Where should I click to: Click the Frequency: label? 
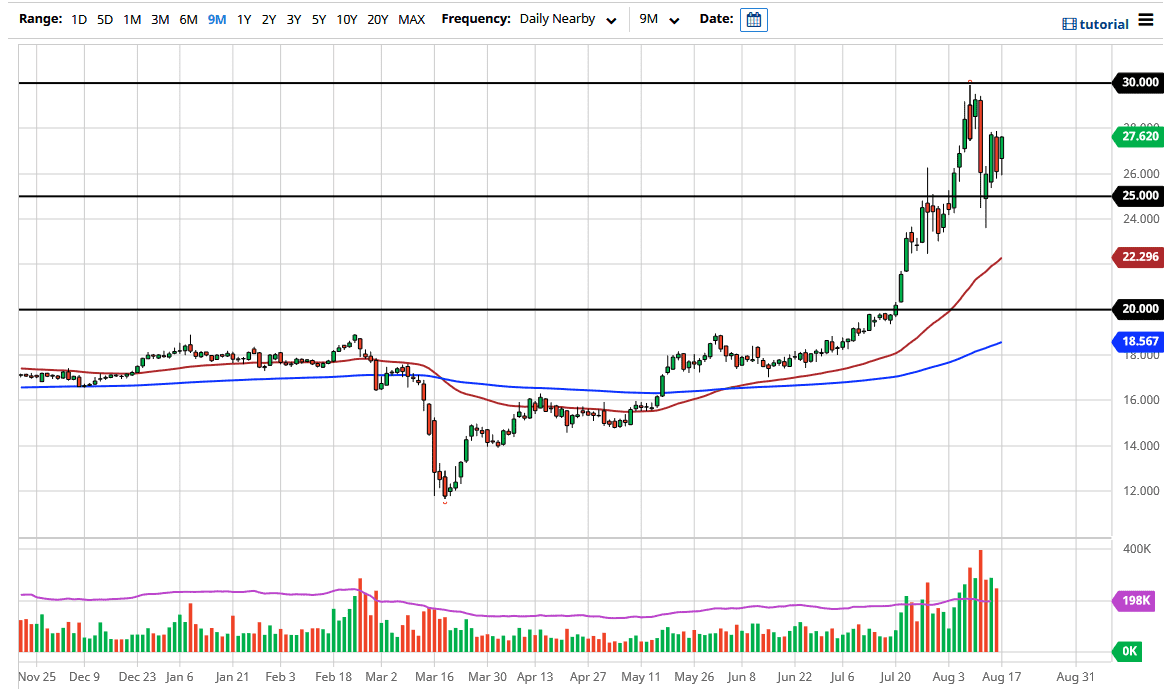point(476,19)
